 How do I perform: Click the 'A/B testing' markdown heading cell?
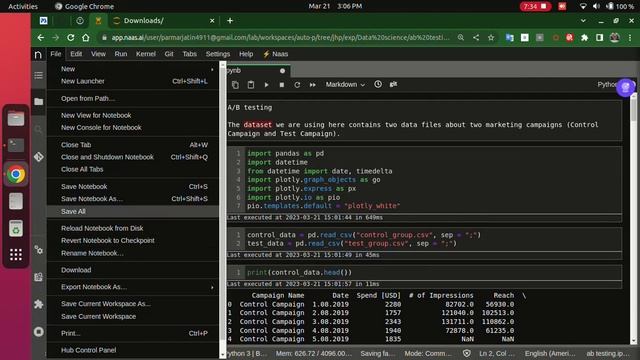[x=424, y=120]
